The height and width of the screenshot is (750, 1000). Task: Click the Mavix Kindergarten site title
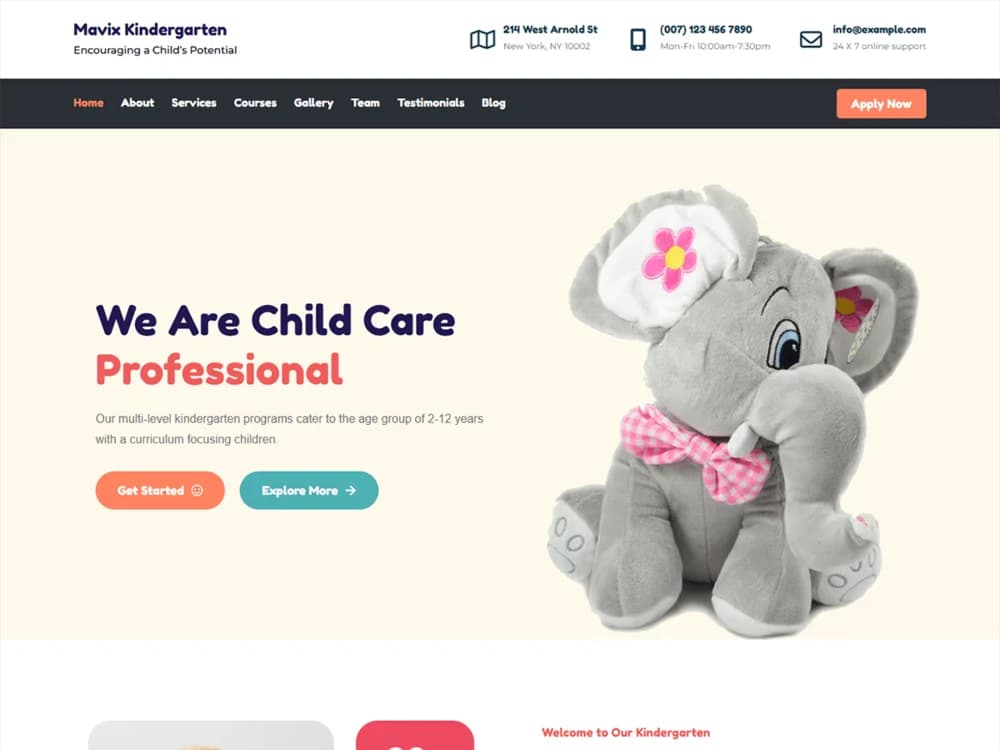pos(150,29)
